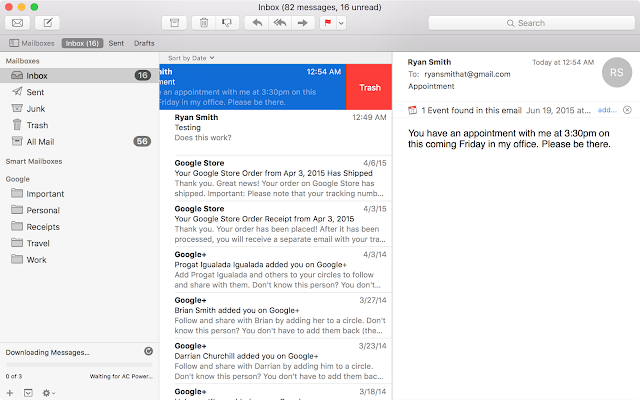
Task: Open the Important folder
Action: [x=78, y=193]
